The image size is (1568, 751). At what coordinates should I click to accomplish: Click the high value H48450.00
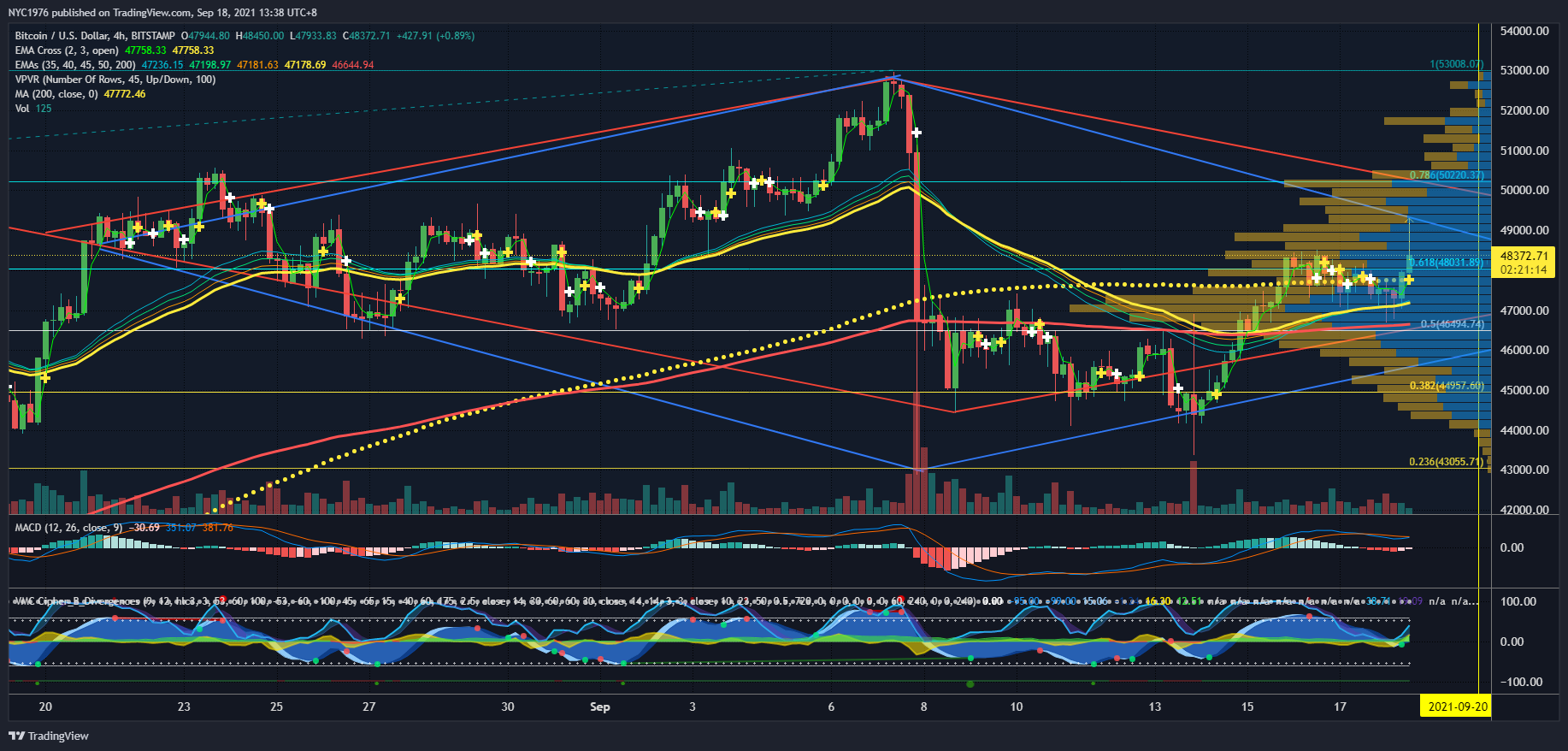coord(260,36)
